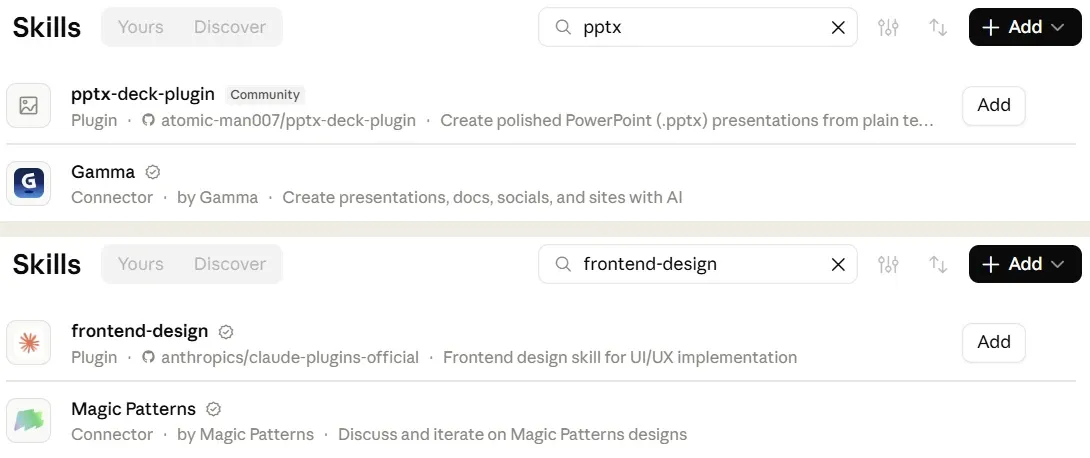Open sort options in the frontend-design search panel
Screen dimensions: 1090x458
tap(938, 264)
